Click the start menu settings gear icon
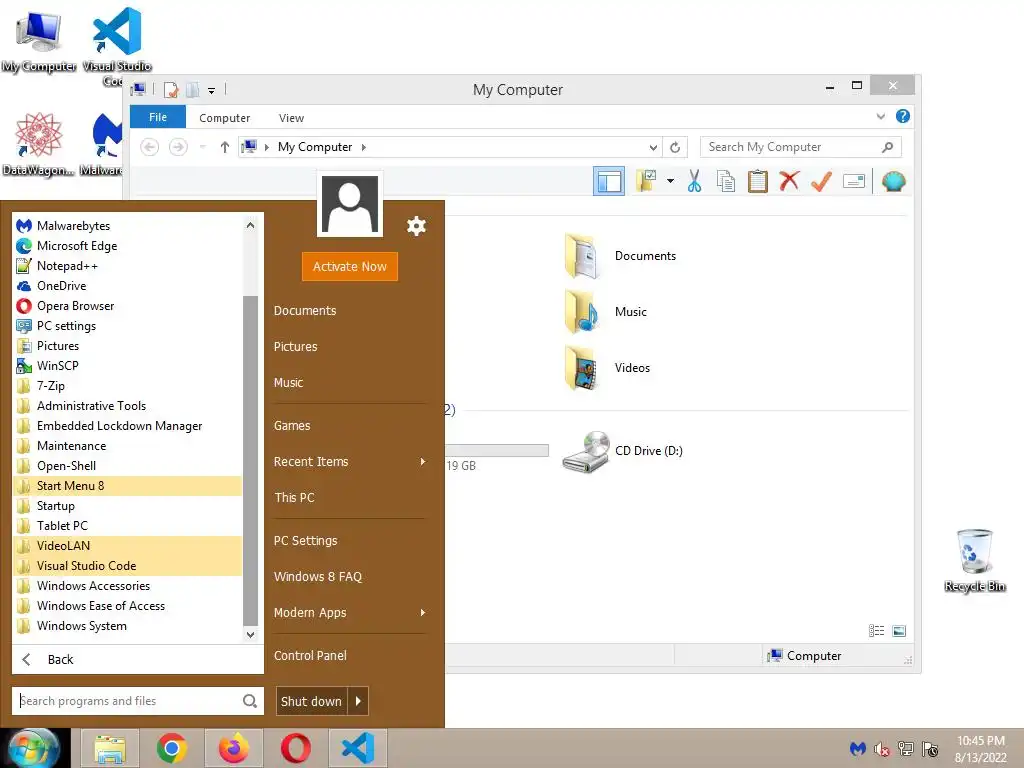Viewport: 1024px width, 768px height. coord(416,226)
